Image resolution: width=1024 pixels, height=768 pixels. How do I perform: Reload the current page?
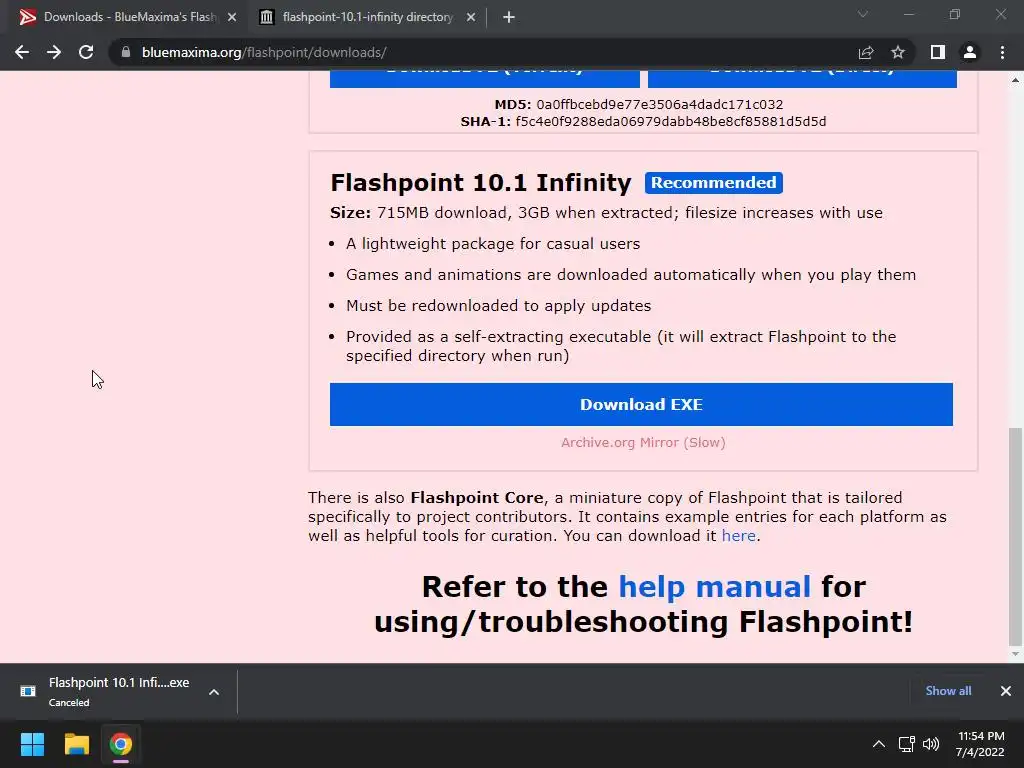pyautogui.click(x=86, y=52)
